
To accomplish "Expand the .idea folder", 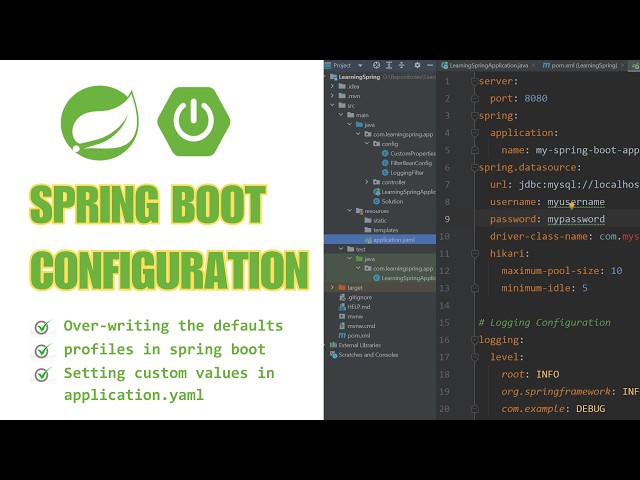I will [x=332, y=87].
